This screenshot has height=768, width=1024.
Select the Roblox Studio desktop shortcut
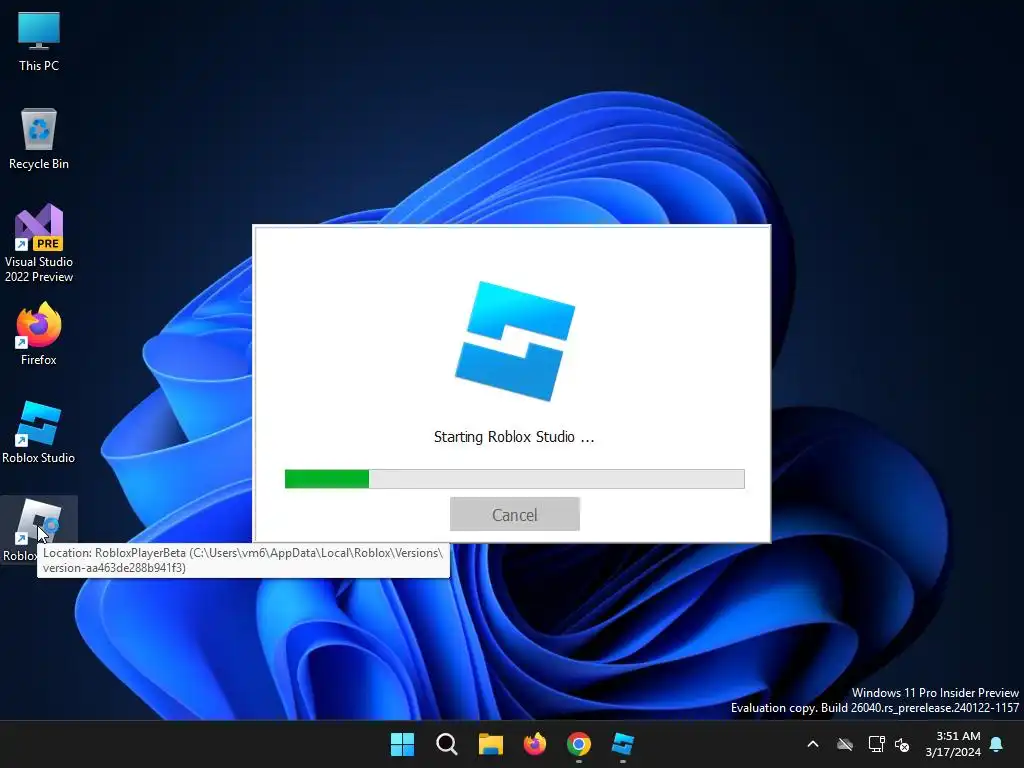point(39,432)
